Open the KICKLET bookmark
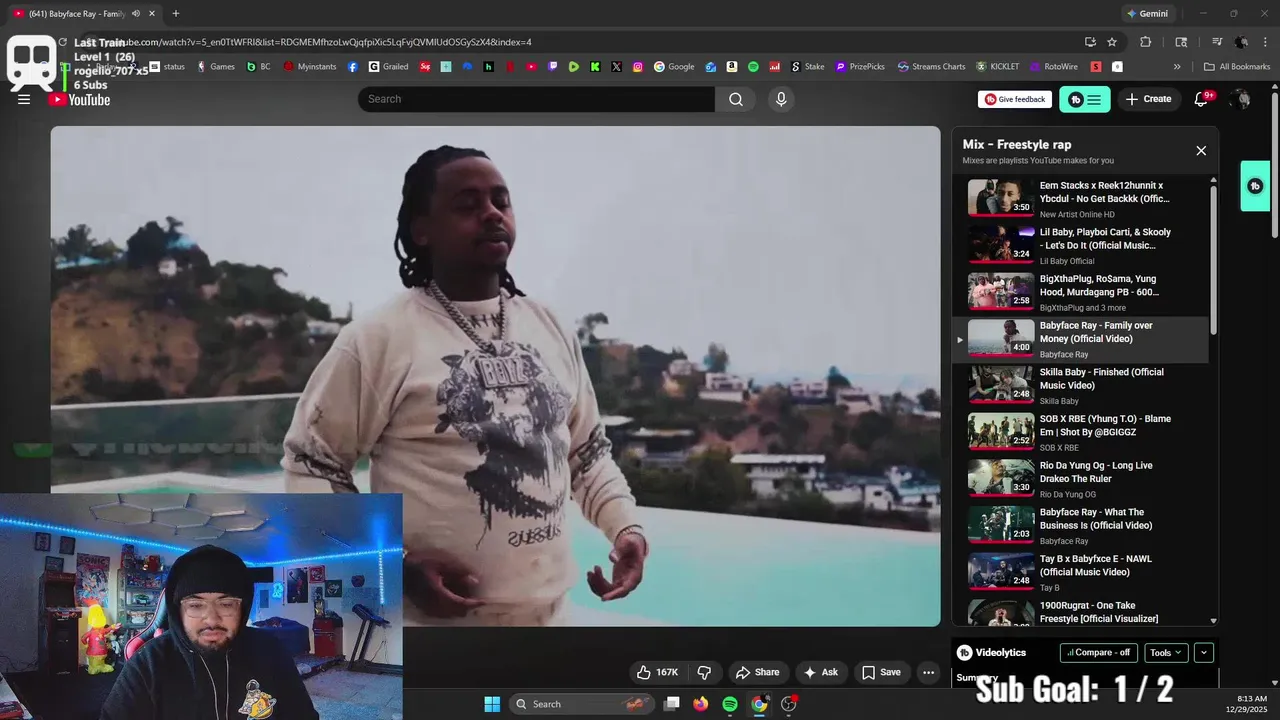The image size is (1280, 720). click(x=997, y=67)
